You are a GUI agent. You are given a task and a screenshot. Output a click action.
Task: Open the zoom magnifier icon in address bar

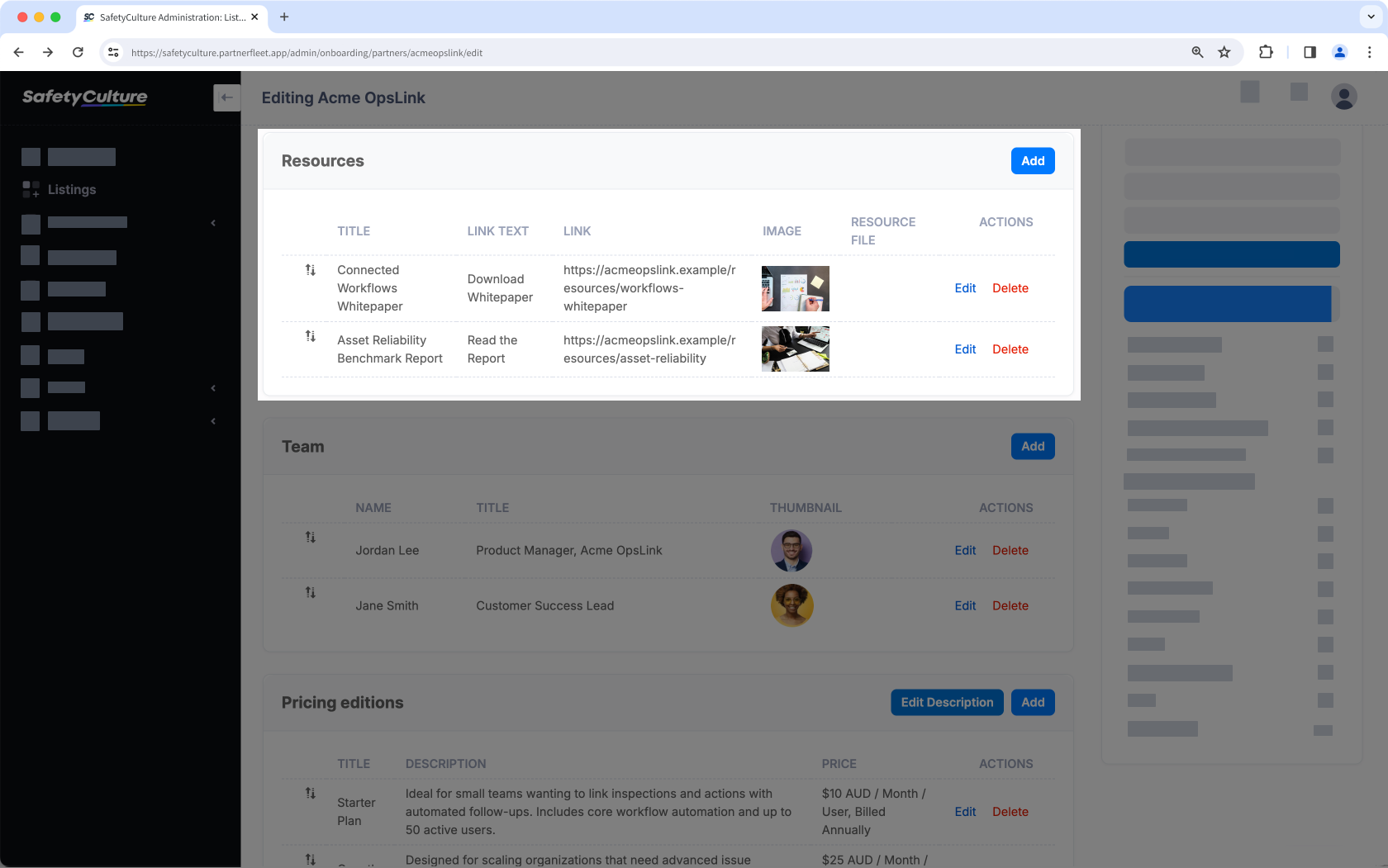1197,52
